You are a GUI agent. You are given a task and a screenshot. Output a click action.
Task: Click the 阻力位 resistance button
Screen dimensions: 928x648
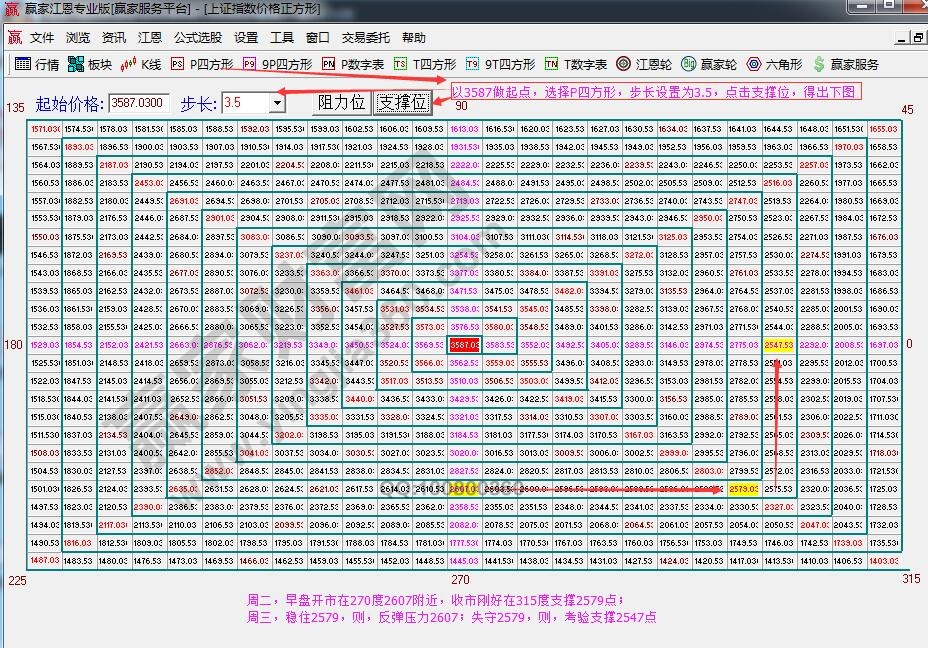pos(341,103)
